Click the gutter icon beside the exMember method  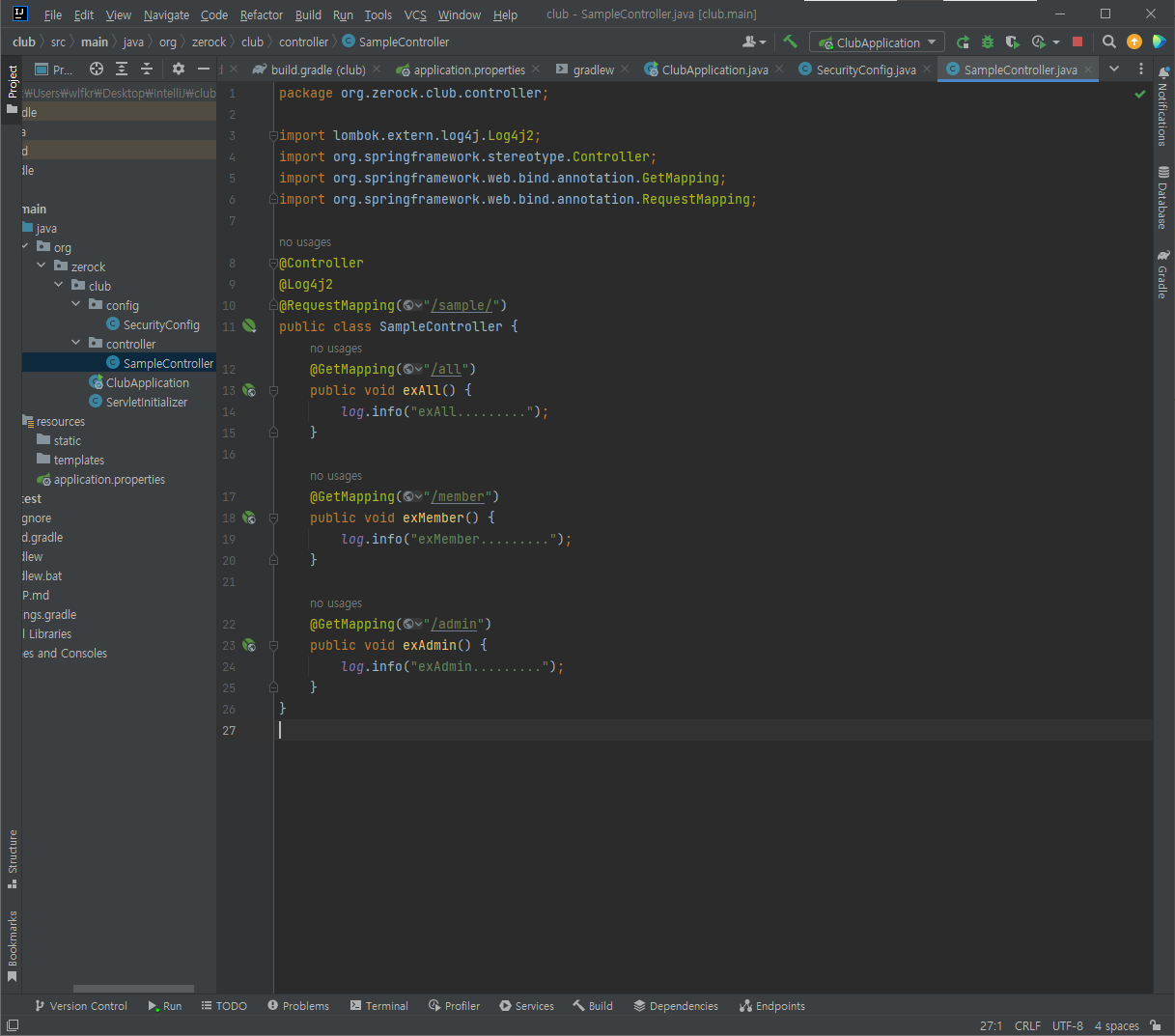(x=249, y=518)
